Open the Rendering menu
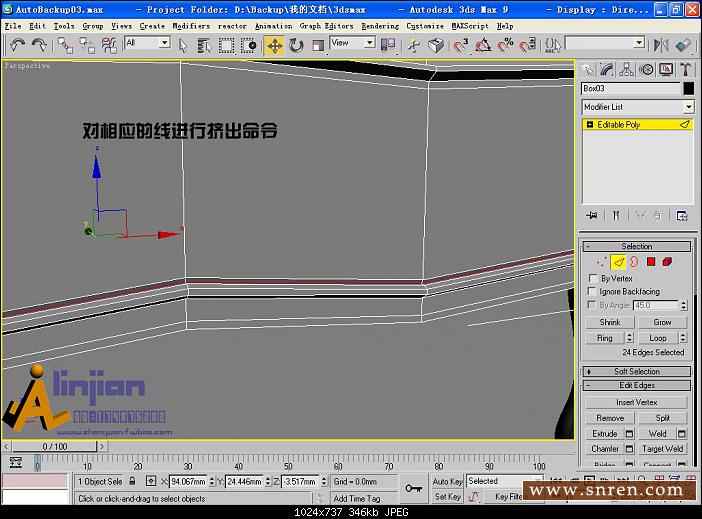This screenshot has height=519, width=702. point(380,26)
